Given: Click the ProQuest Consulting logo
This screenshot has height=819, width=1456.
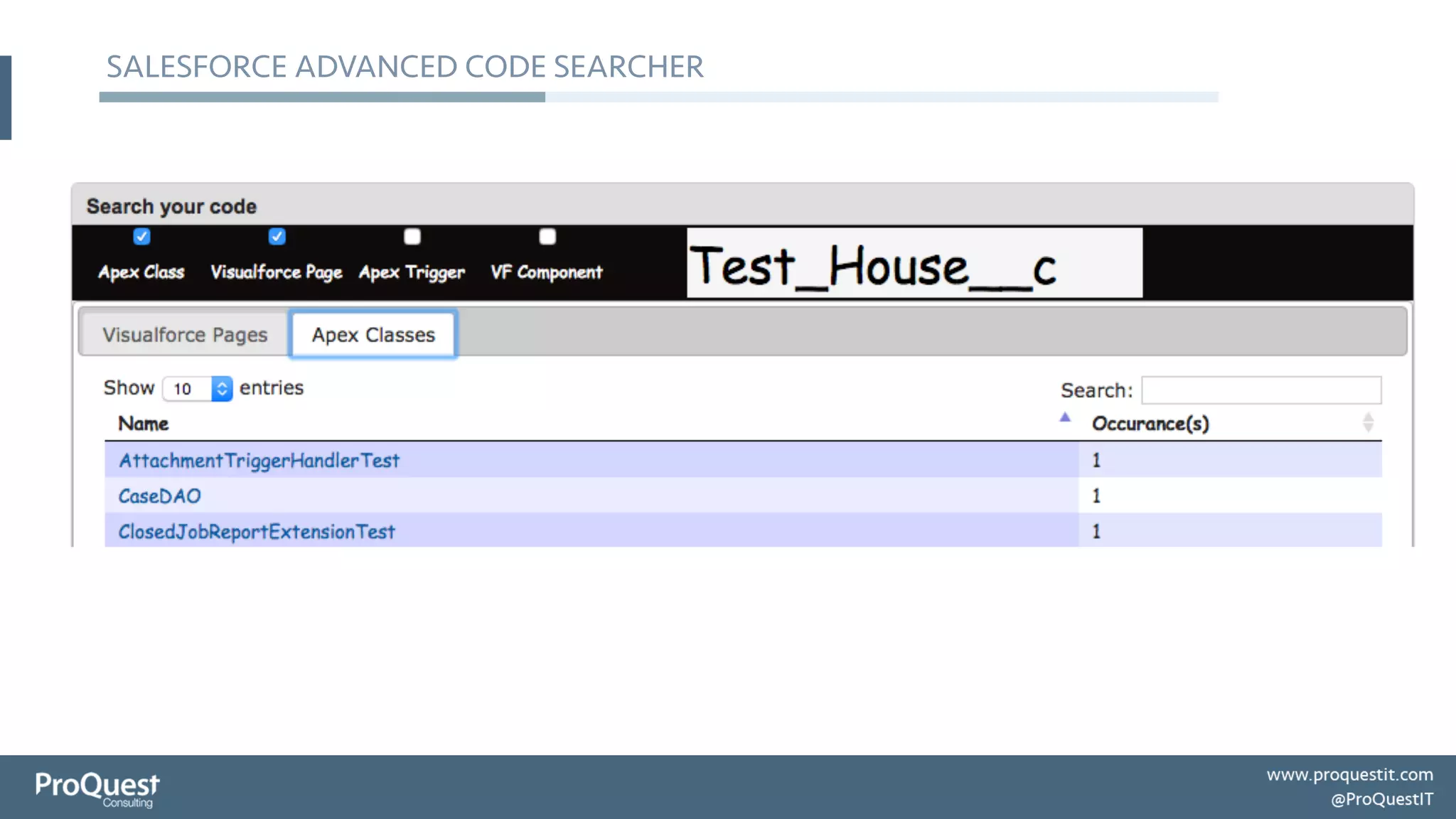Looking at the screenshot, I should 97,789.
